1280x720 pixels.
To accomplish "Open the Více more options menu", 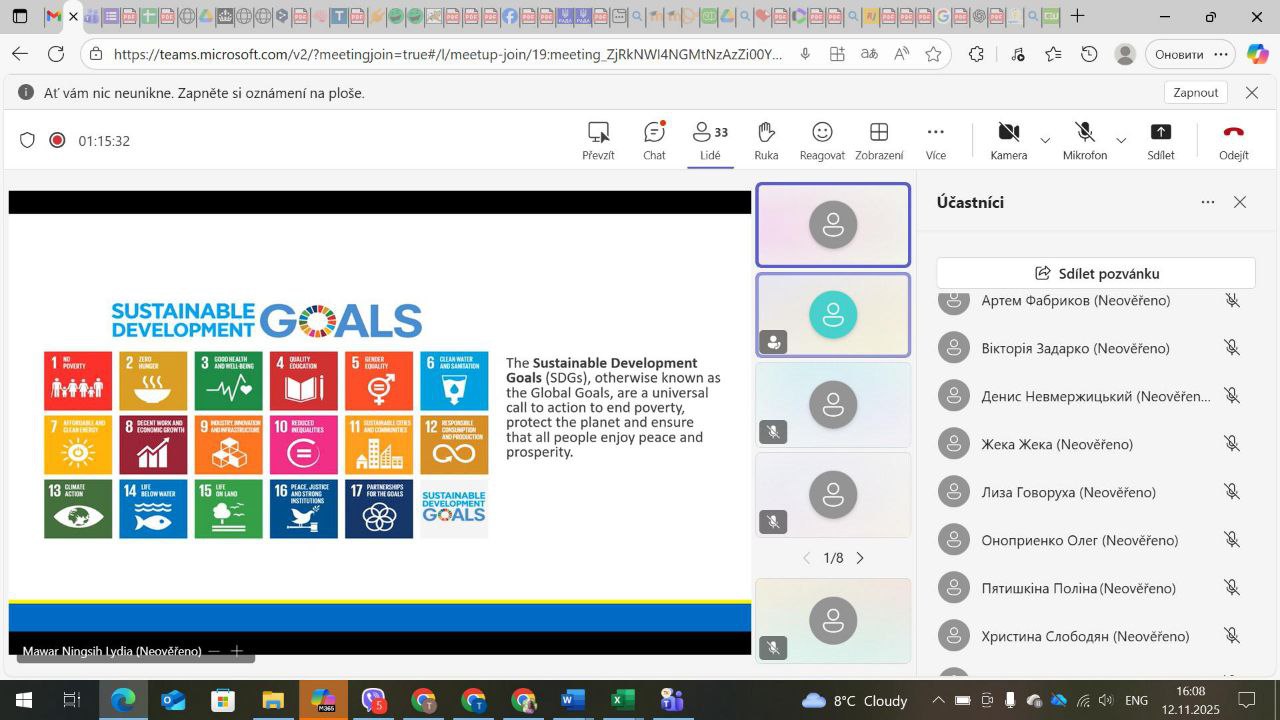I will click(935, 140).
